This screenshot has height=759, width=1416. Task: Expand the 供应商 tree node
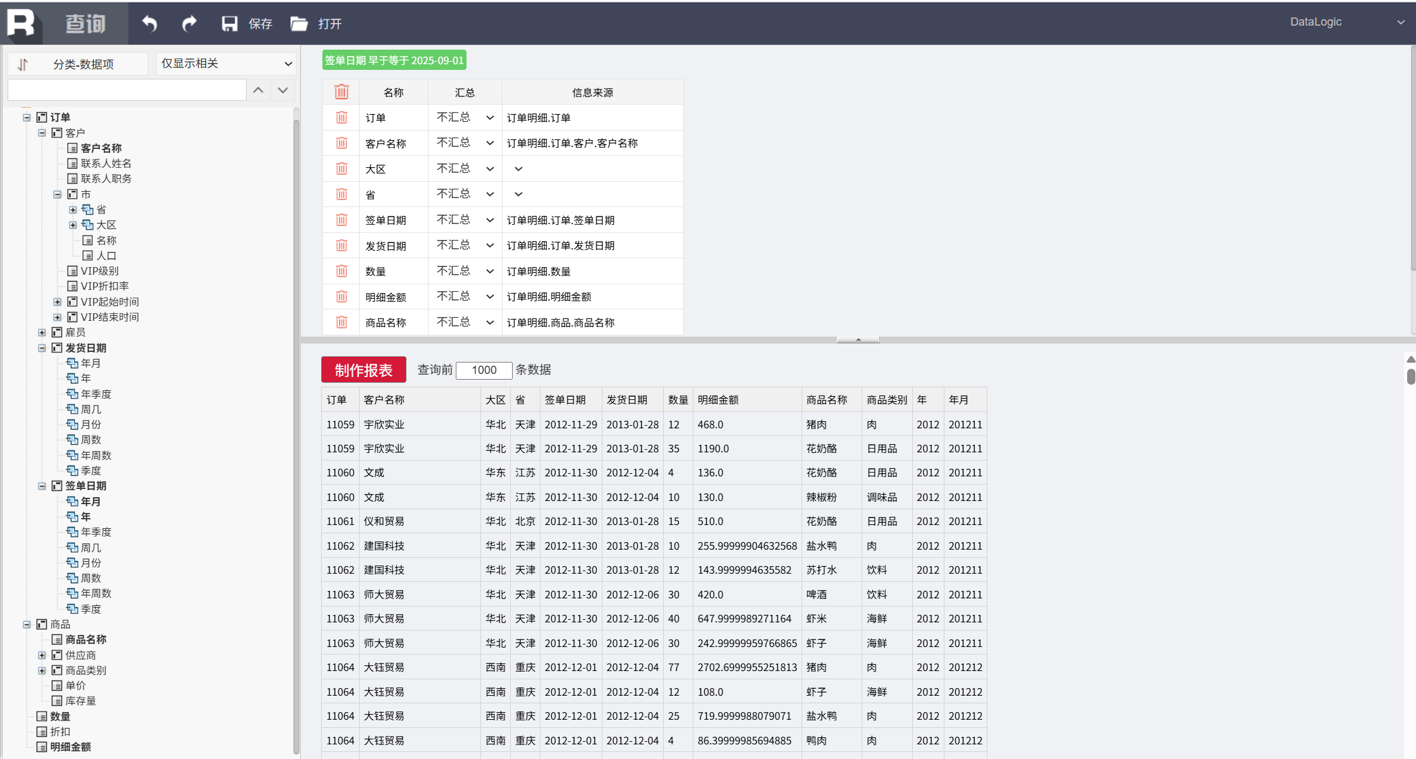pos(42,655)
